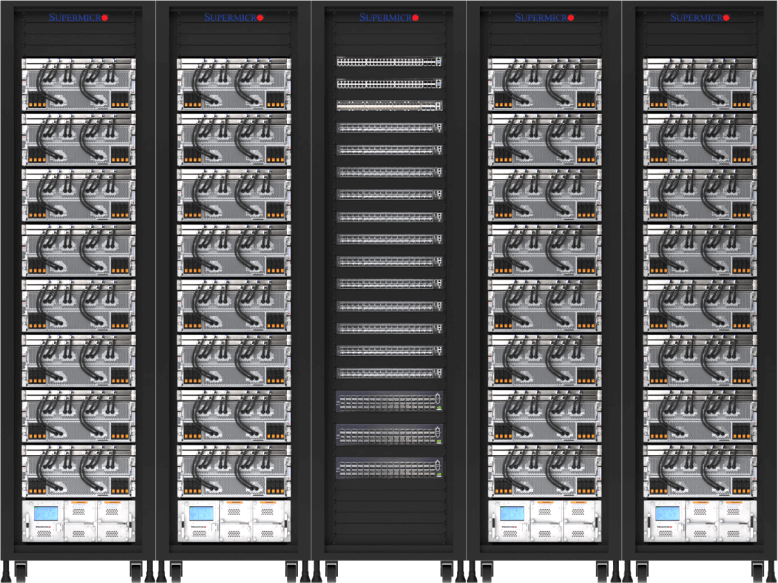Click the Supermicro logo on the rightmost rack
The image size is (778, 583).
pos(700,18)
